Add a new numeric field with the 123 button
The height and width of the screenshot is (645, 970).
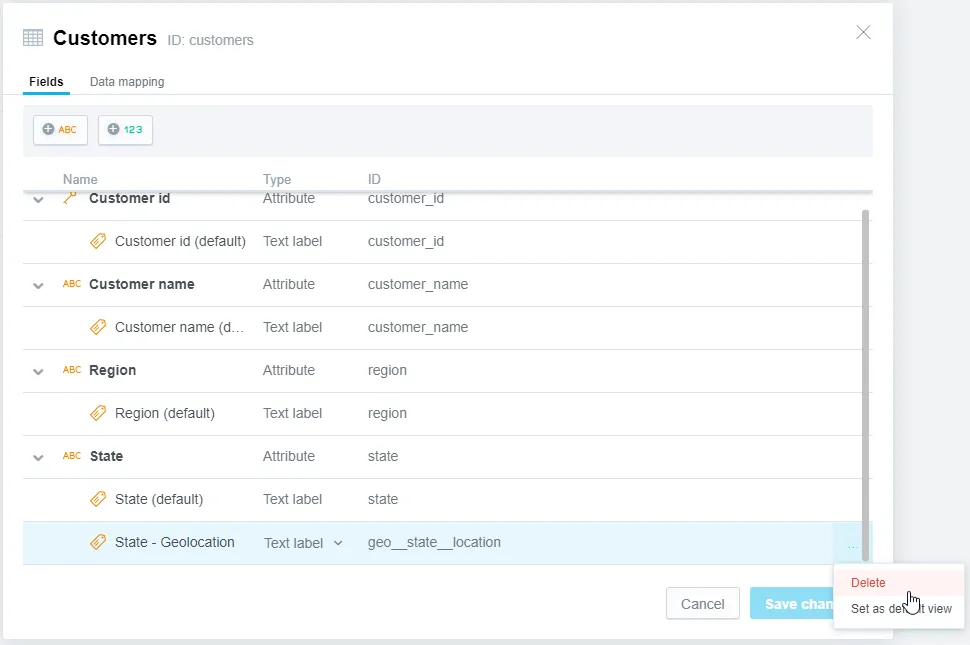pos(125,129)
